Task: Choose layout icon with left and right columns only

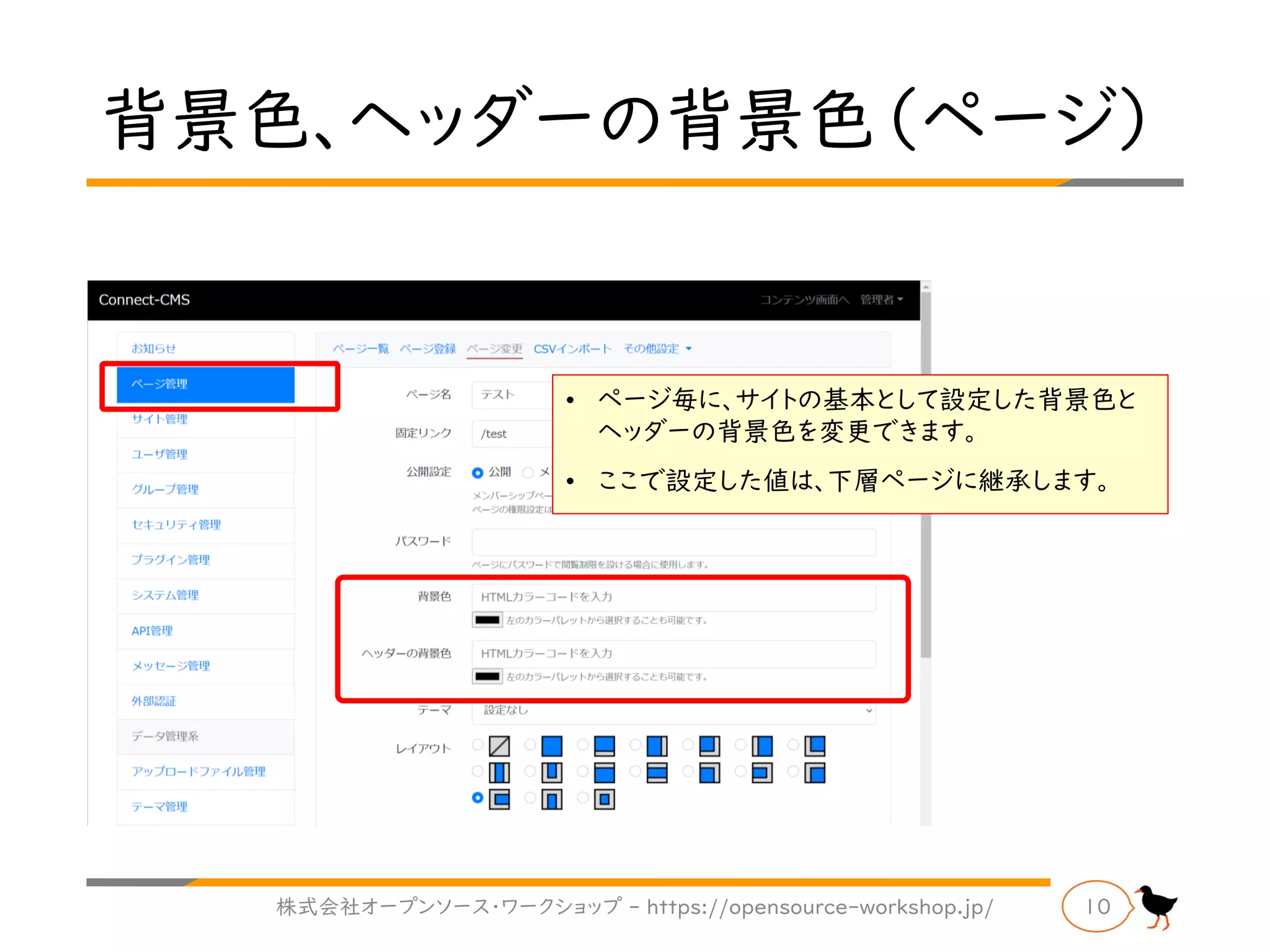Action: click(x=499, y=773)
